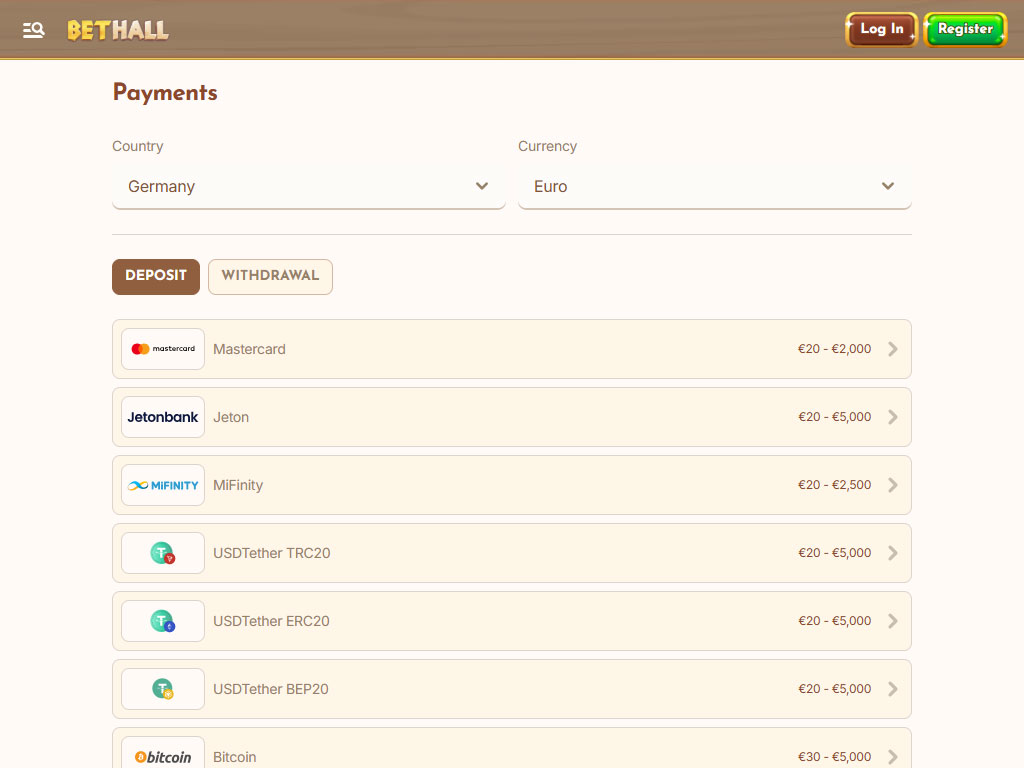The image size is (1024, 768).
Task: Click the USDTether TRC20 coin icon
Action: pos(163,553)
